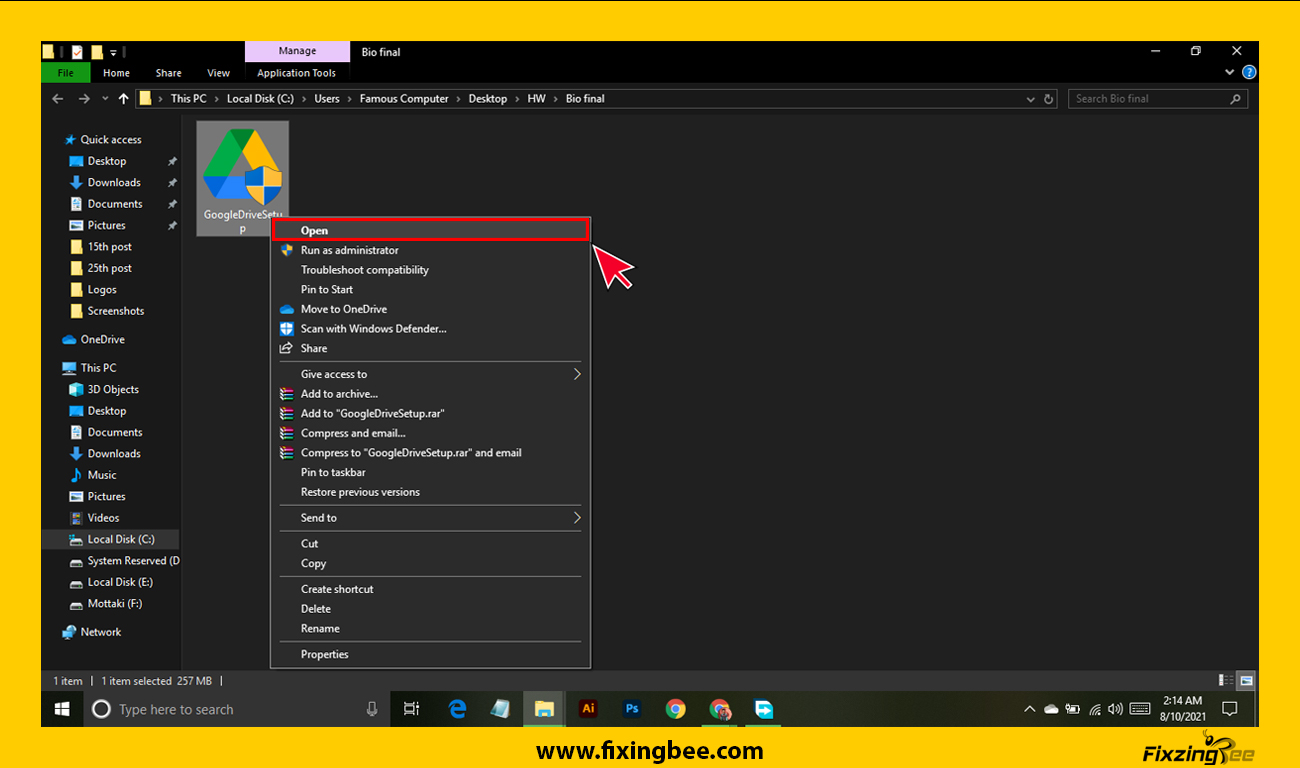Switch to details view button

pos(1226,681)
